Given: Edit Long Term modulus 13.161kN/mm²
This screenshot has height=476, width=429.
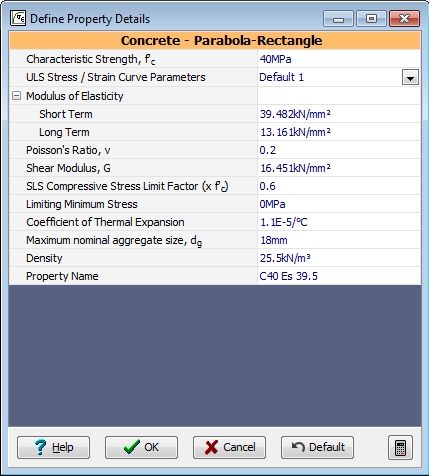Looking at the screenshot, I should 339,132.
